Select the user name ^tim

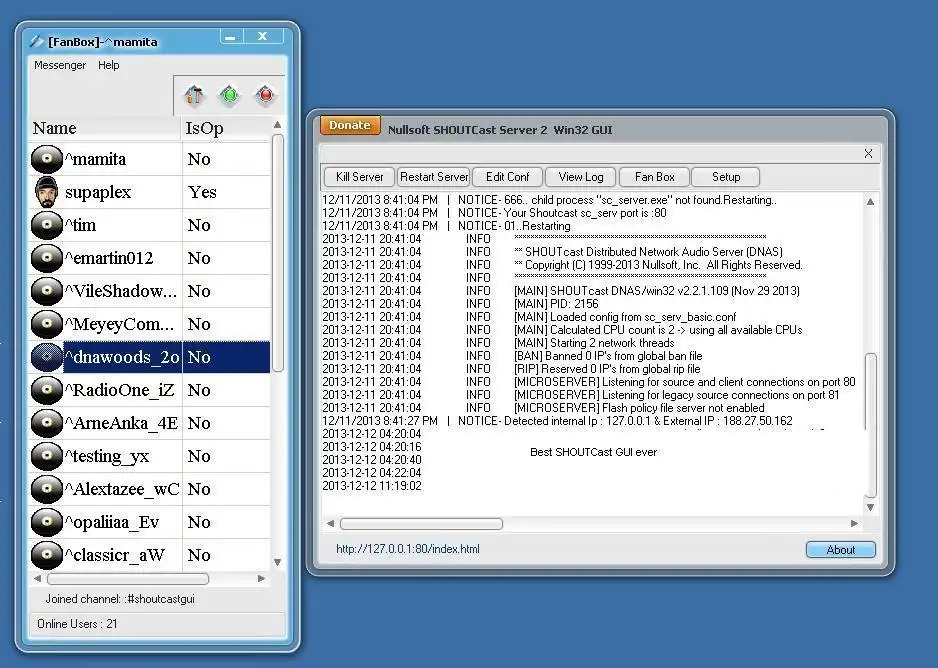(x=80, y=225)
